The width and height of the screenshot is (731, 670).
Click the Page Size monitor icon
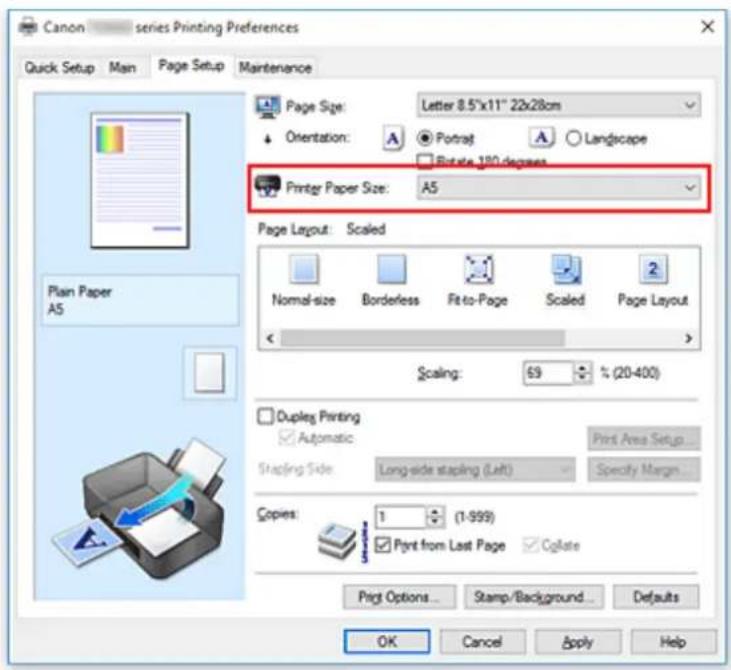(x=268, y=107)
